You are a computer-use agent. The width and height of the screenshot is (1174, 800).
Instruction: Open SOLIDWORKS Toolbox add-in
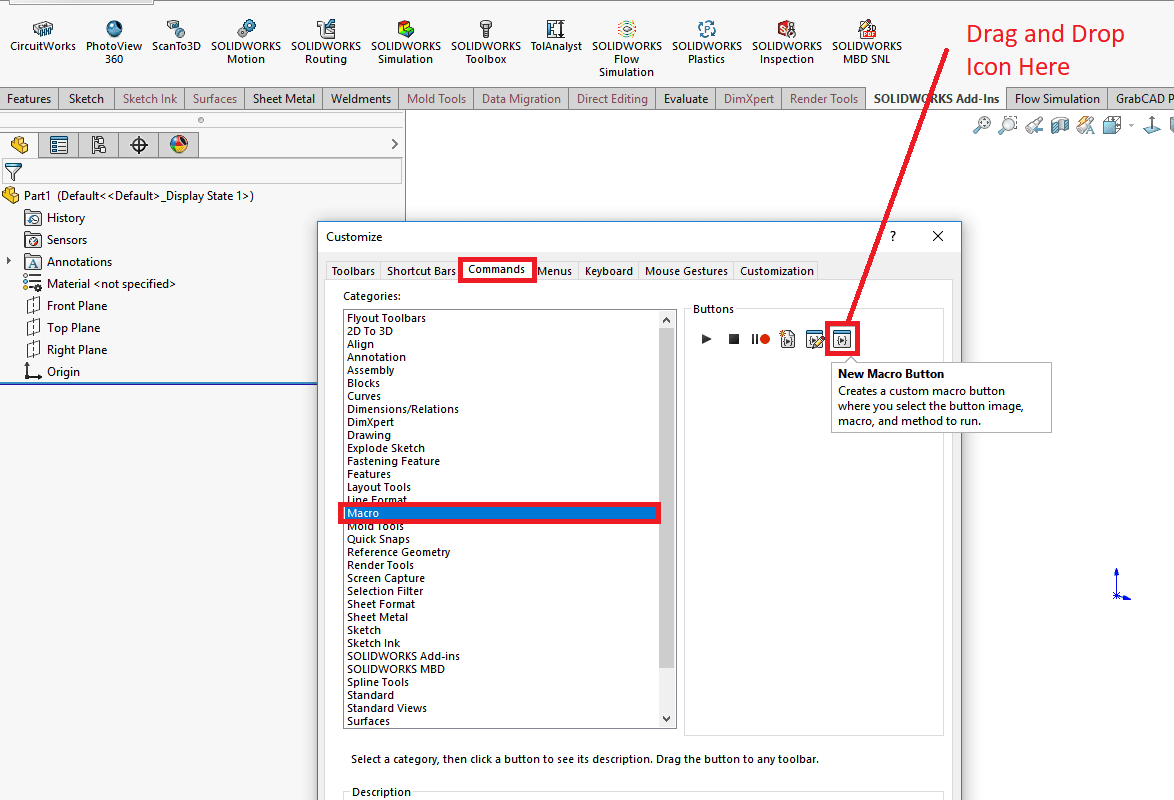tap(486, 43)
